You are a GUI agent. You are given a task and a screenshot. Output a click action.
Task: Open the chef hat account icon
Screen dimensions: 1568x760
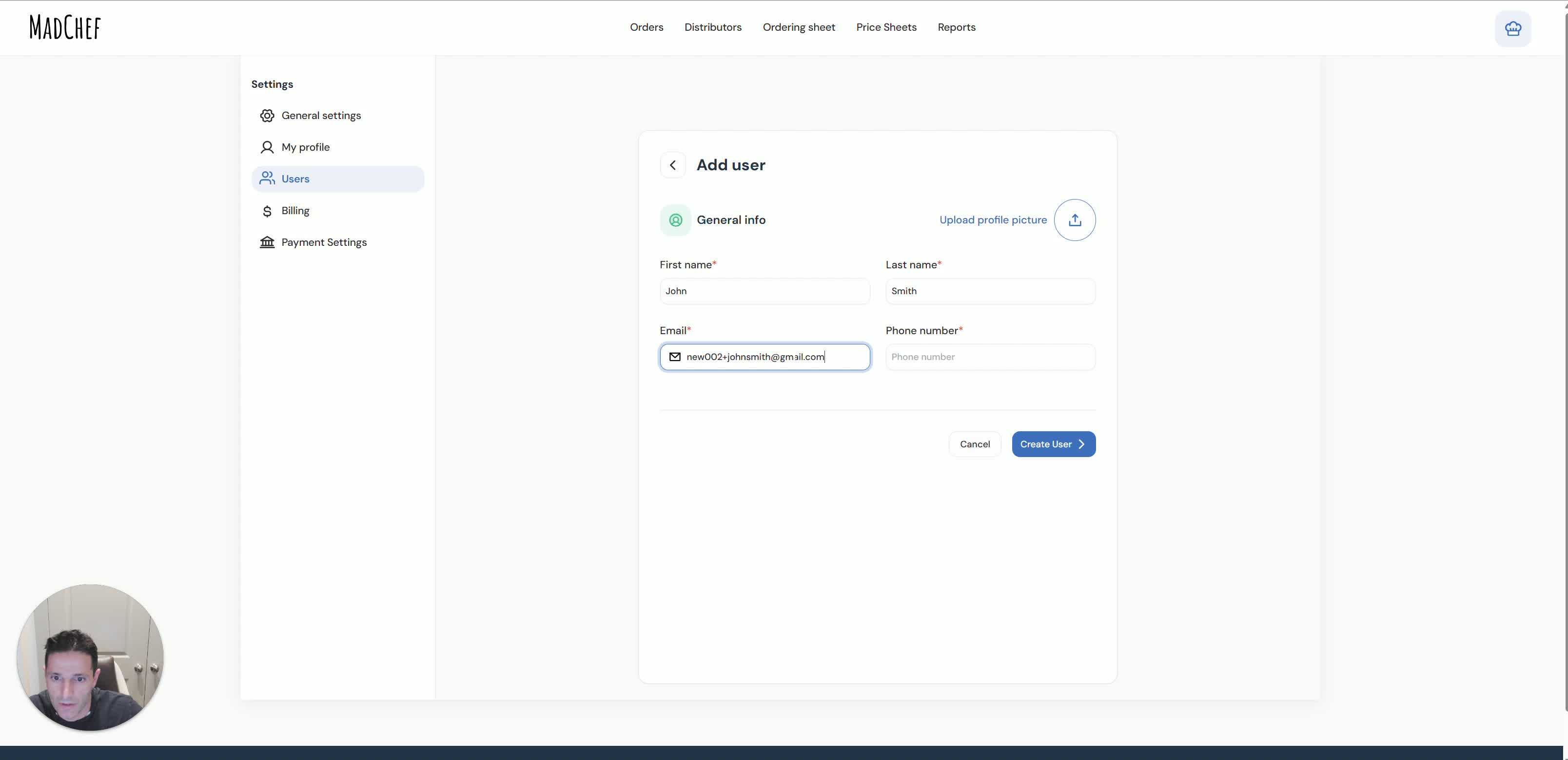tap(1512, 29)
